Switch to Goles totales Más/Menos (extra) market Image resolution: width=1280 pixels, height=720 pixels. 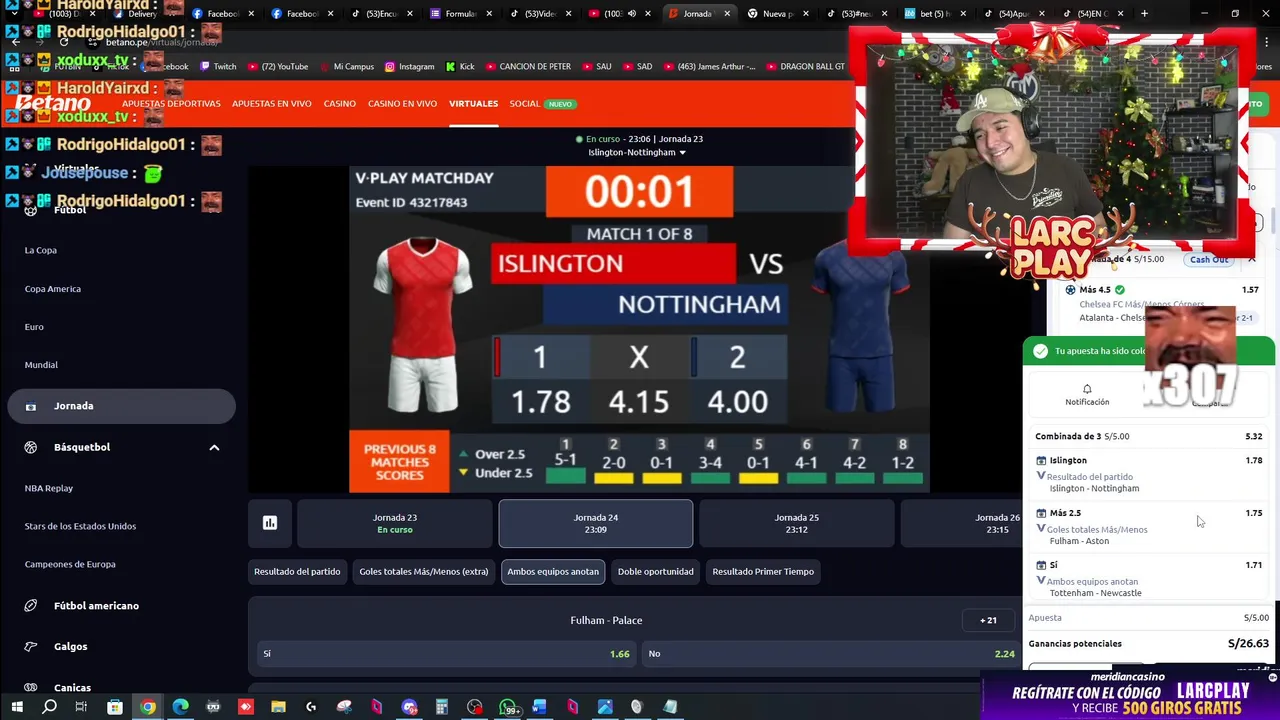[x=424, y=572]
